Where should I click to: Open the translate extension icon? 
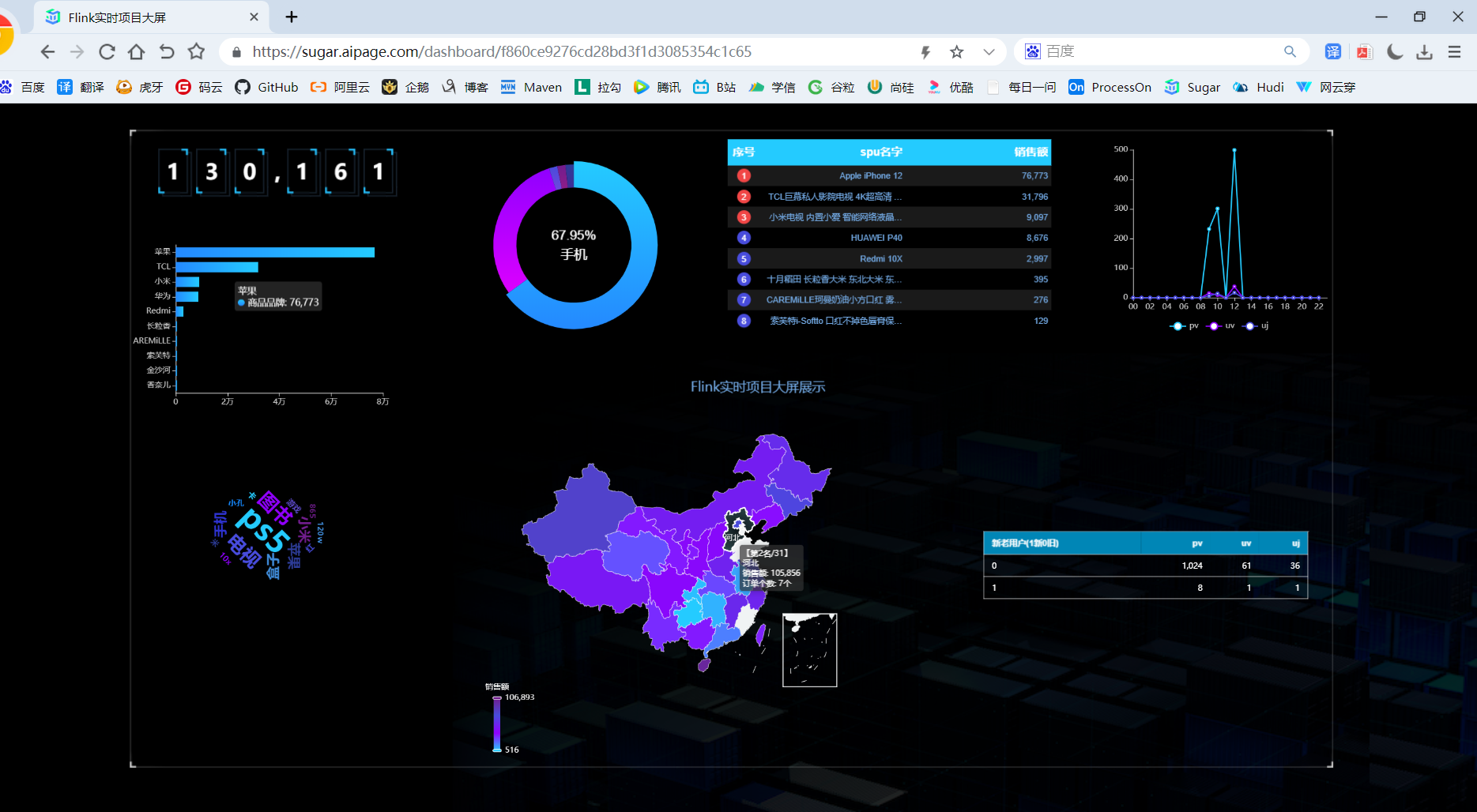point(1333,52)
